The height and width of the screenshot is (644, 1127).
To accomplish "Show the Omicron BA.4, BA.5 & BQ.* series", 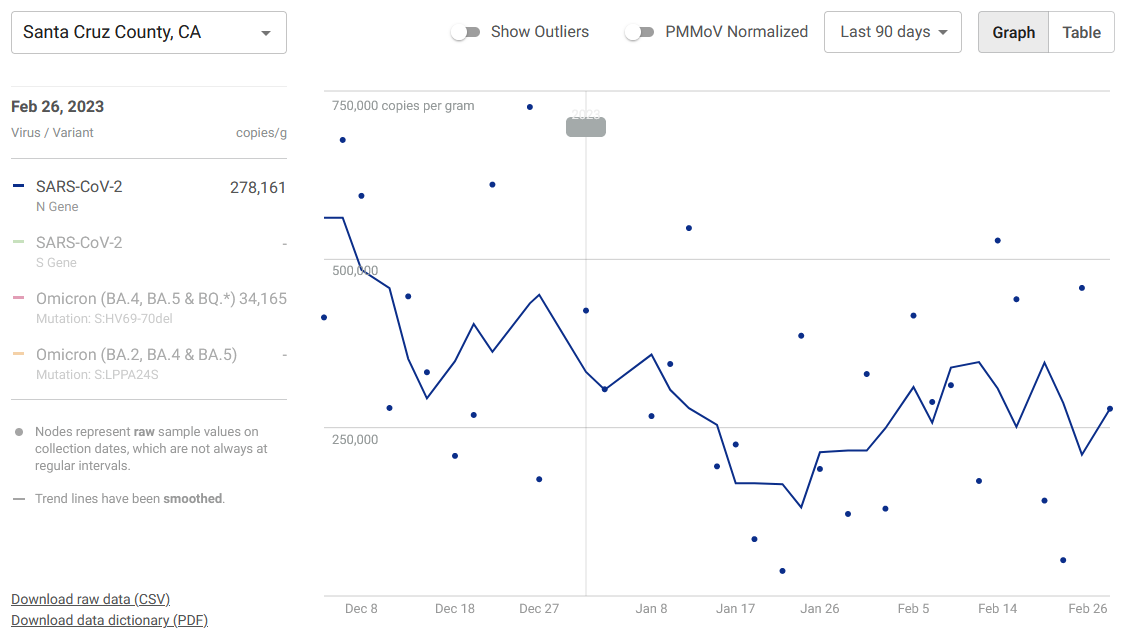I will click(135, 299).
